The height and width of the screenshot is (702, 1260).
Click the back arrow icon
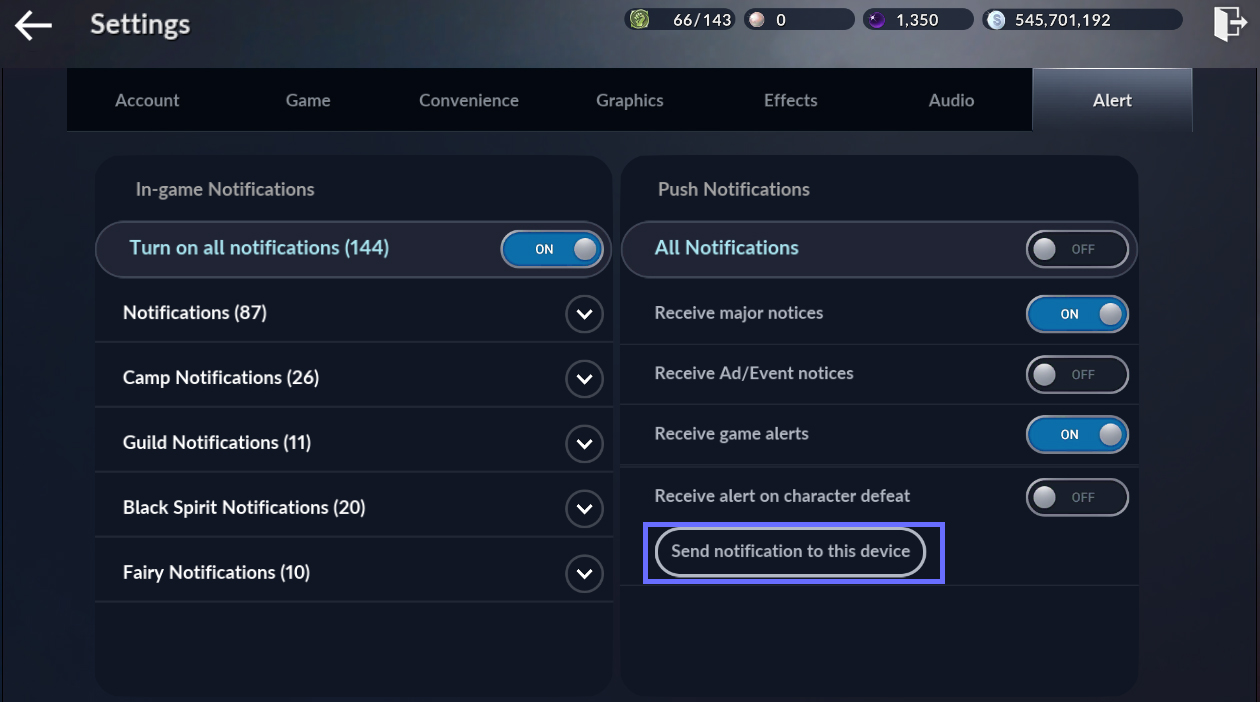[33, 25]
